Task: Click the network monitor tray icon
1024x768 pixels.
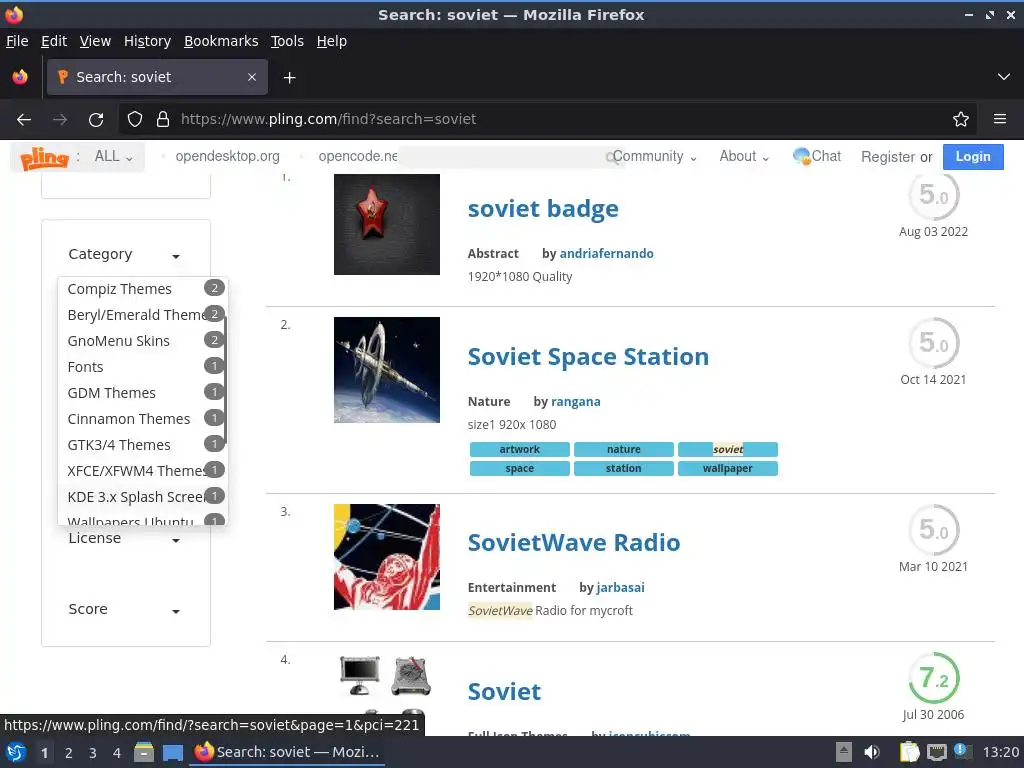Action: pyautogui.click(x=936, y=752)
